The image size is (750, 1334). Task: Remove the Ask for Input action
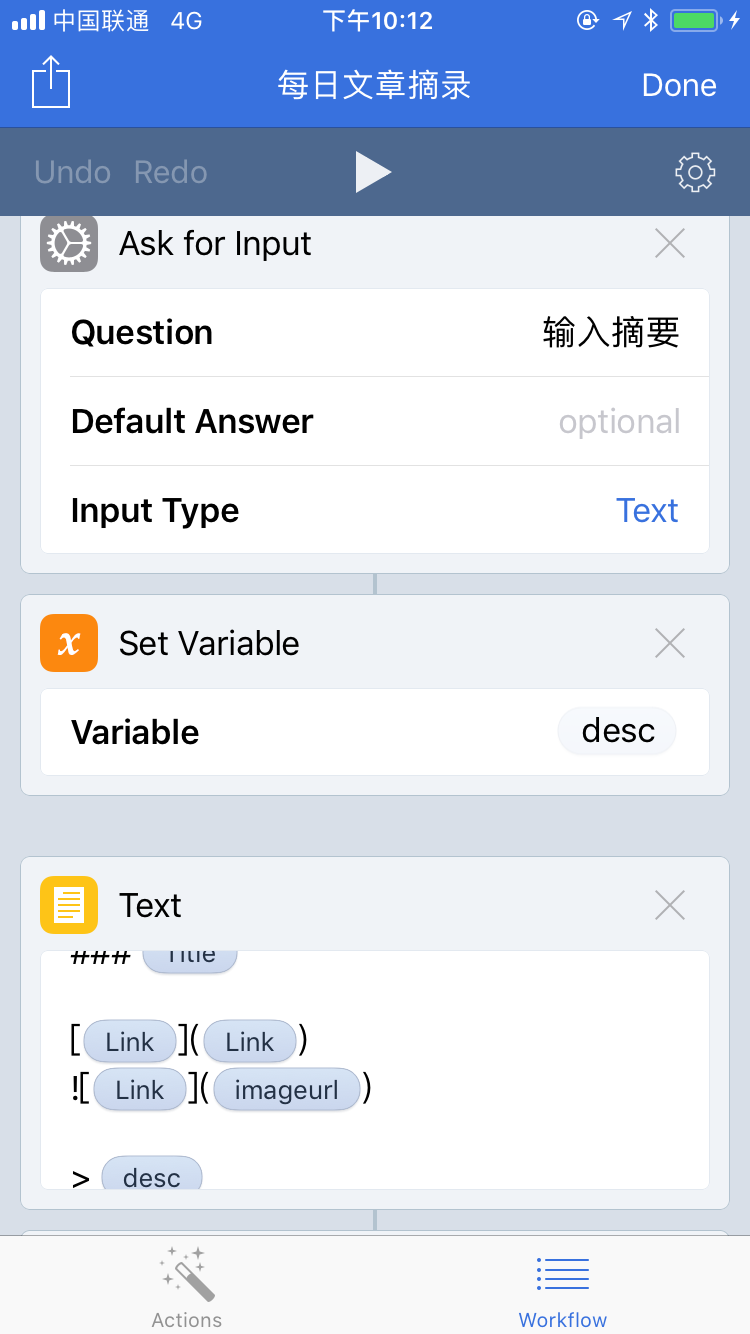669,243
